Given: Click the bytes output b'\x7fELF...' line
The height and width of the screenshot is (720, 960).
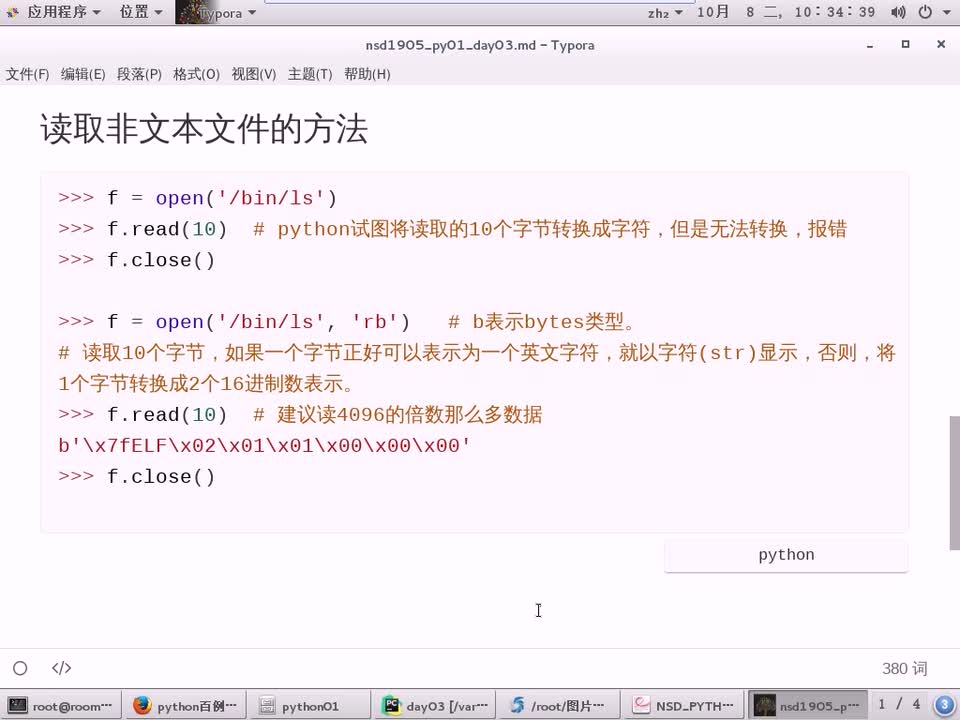Looking at the screenshot, I should (x=264, y=446).
